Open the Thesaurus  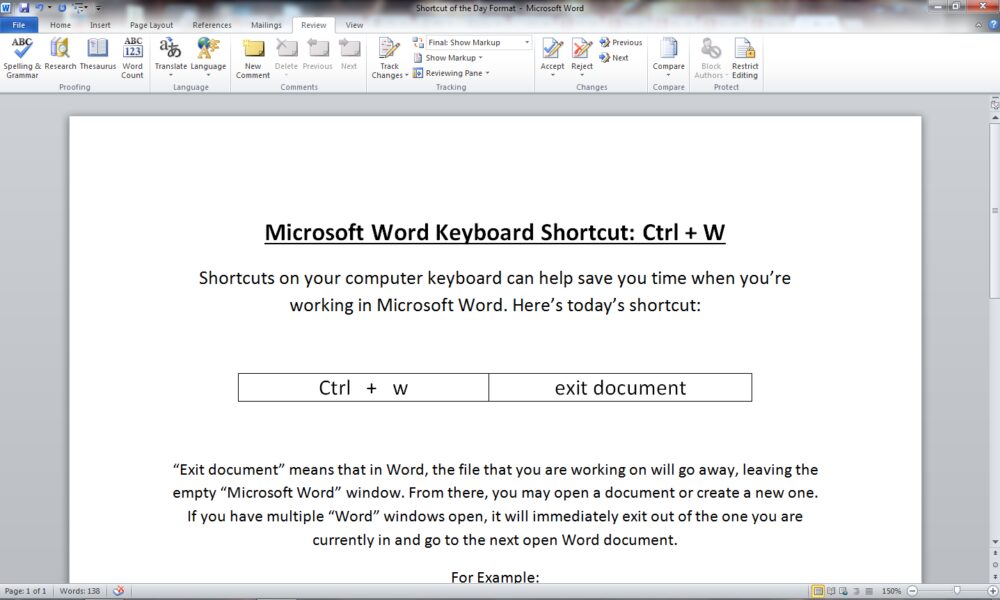(x=97, y=56)
